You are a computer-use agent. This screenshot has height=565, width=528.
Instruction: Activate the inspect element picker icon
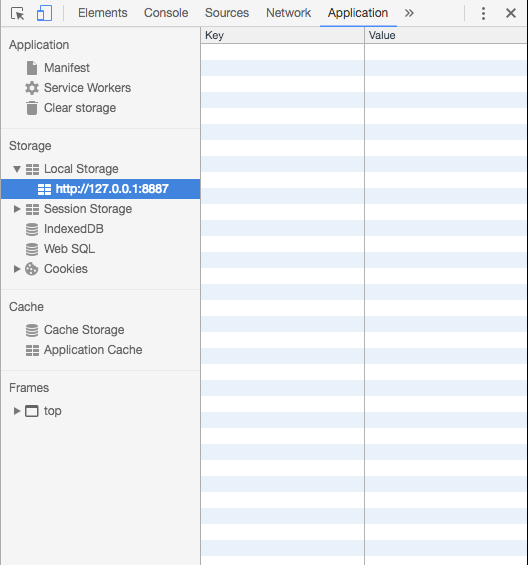point(18,13)
